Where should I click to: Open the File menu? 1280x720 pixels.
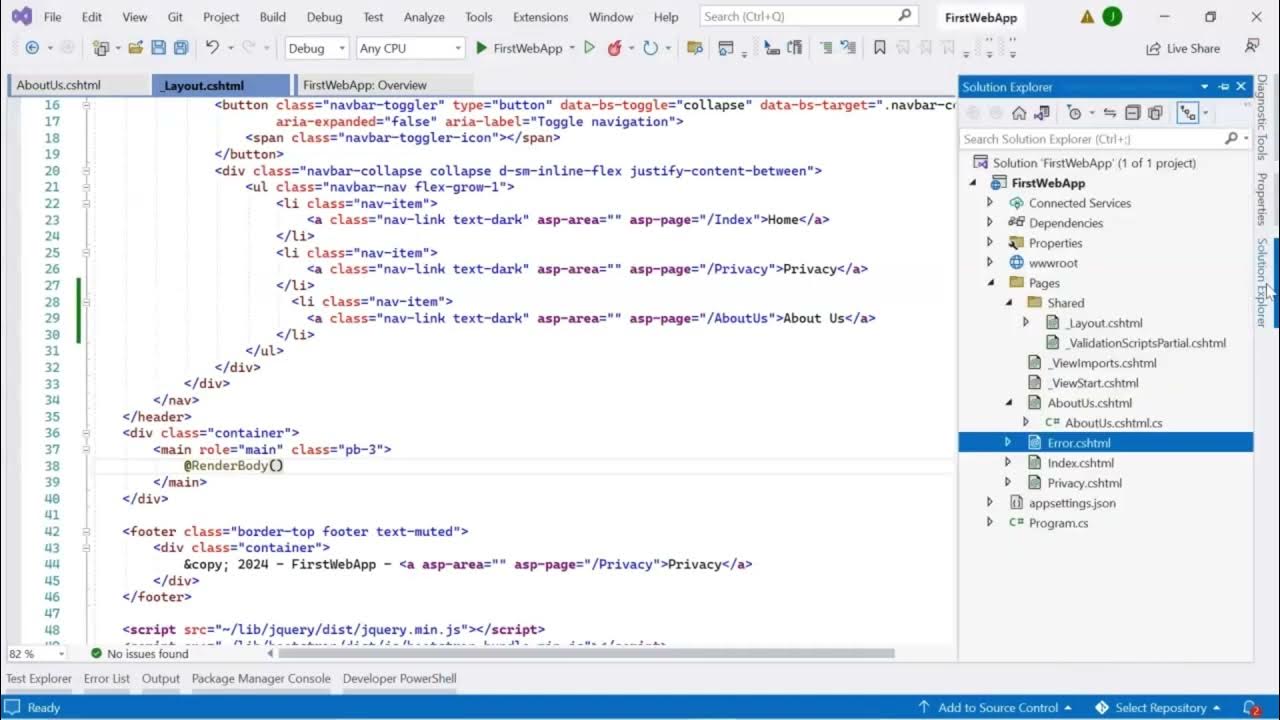click(x=53, y=17)
